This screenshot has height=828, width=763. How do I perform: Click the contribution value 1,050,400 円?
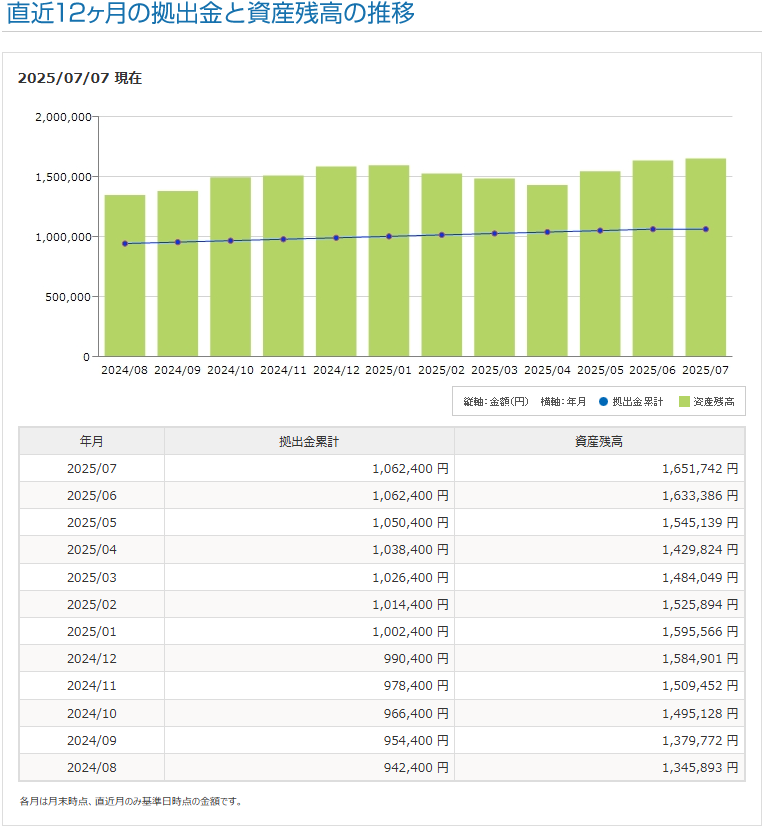pyautogui.click(x=410, y=522)
